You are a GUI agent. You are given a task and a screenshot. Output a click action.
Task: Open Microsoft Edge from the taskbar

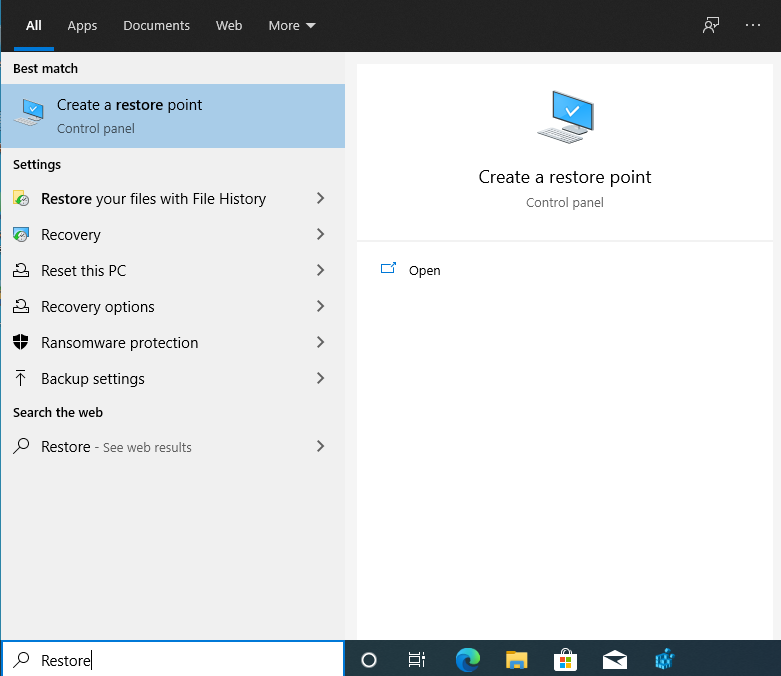point(467,659)
